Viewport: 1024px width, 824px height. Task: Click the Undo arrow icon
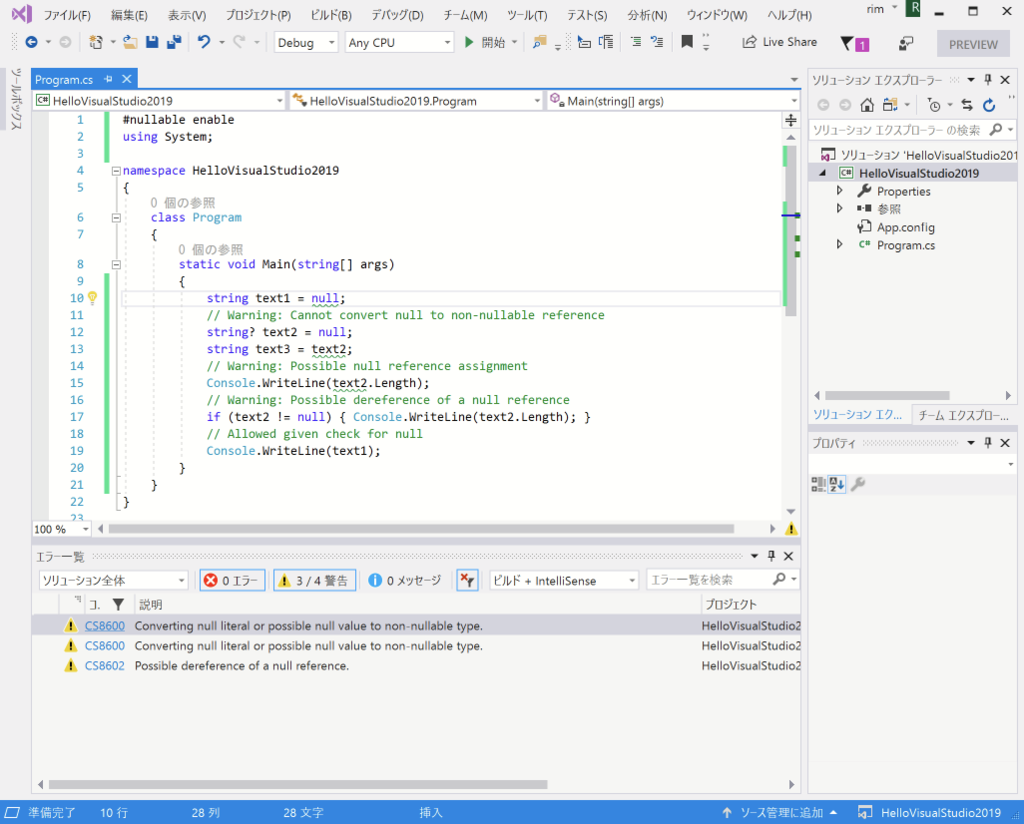coord(204,42)
